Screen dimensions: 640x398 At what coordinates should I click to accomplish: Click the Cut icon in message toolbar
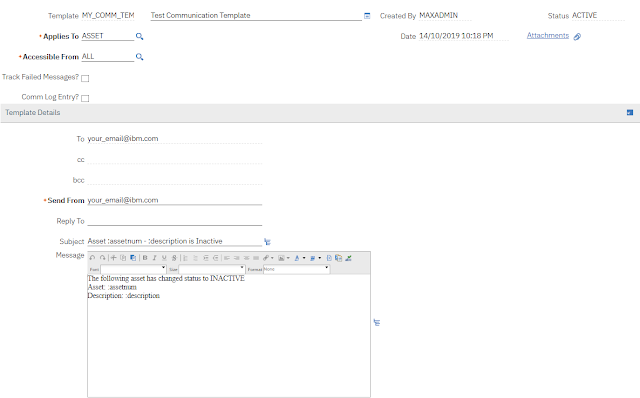[113, 258]
